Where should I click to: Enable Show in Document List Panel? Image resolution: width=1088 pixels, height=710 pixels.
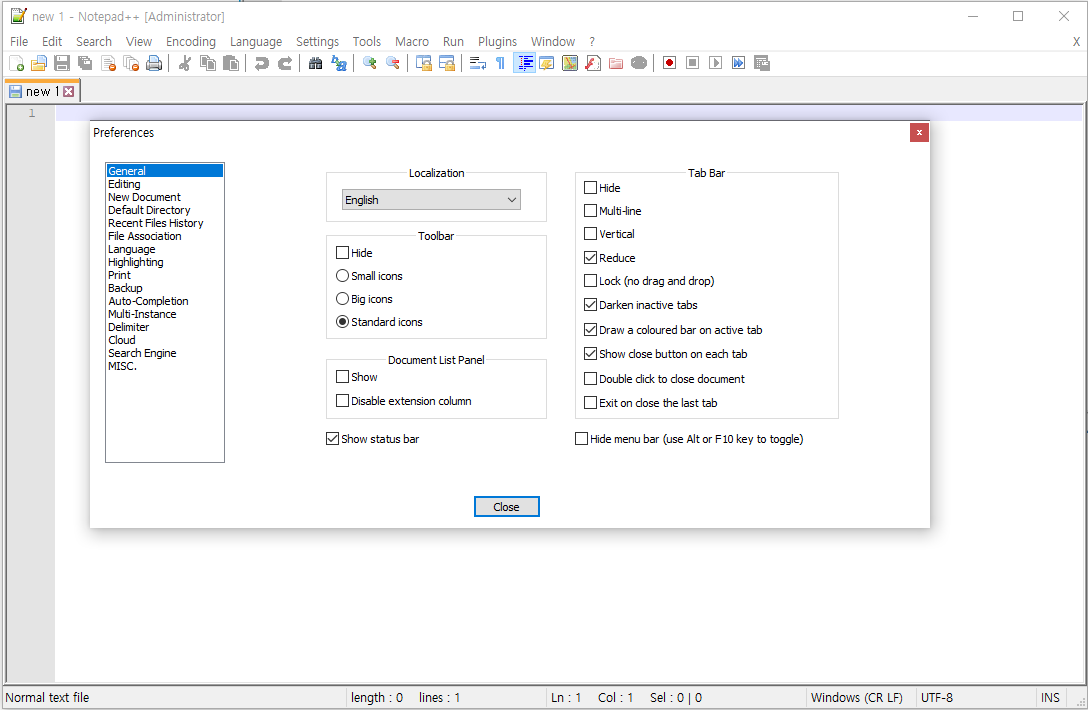pyautogui.click(x=342, y=377)
